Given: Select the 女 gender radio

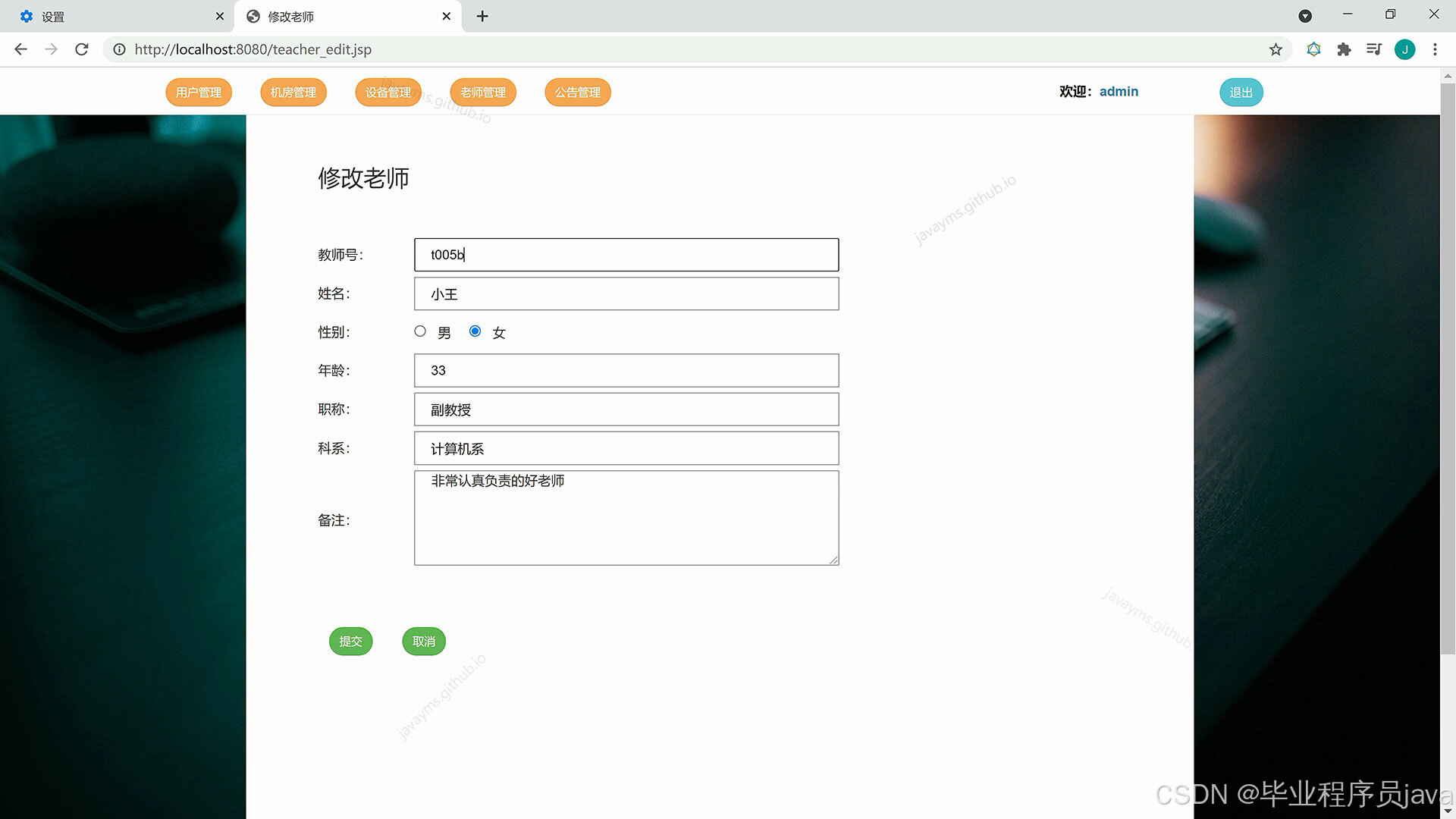Looking at the screenshot, I should pos(475,331).
